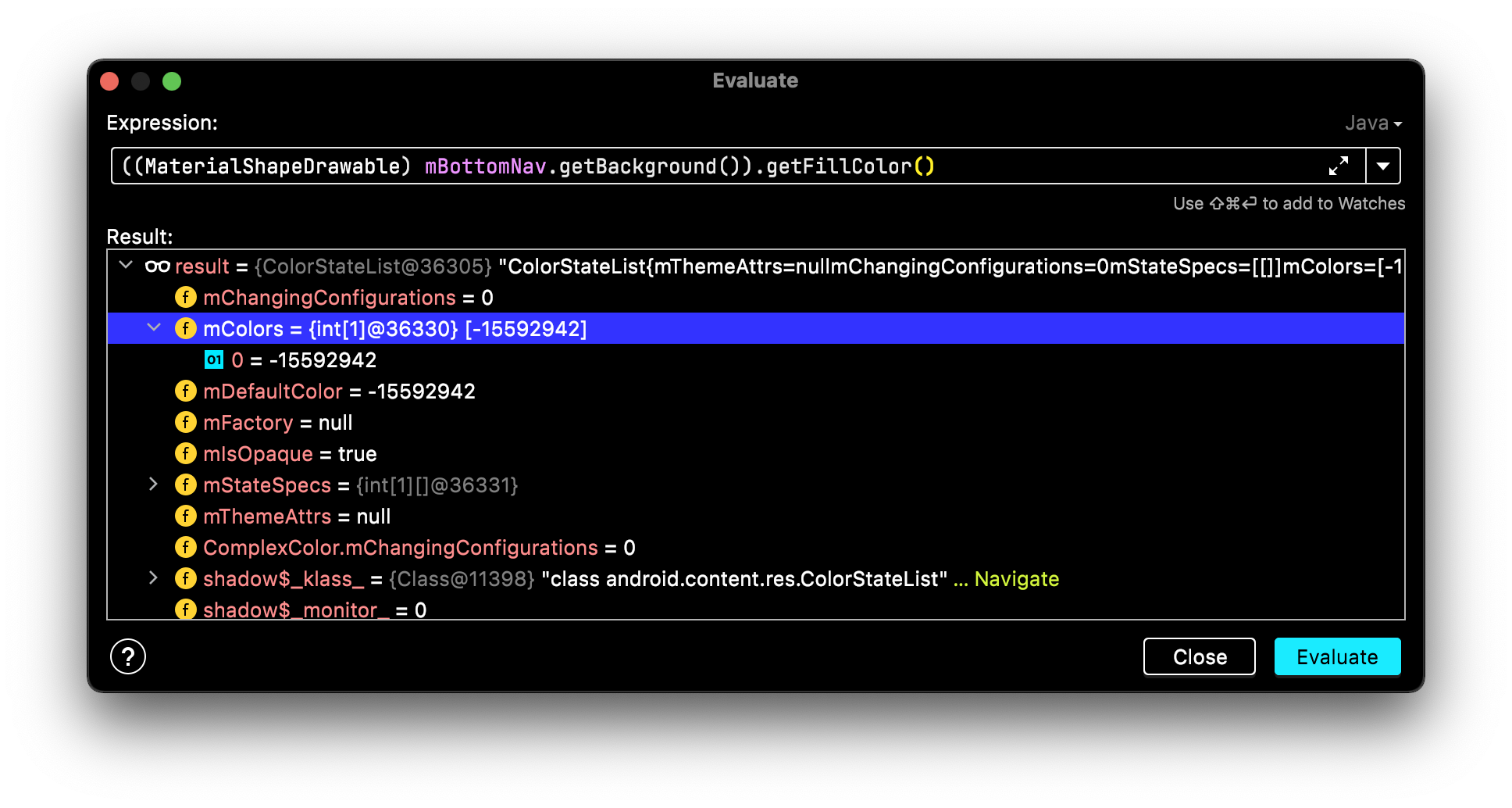Click the field icon for ComplexColor.mChangingConfigurations
The height and width of the screenshot is (808, 1512).
coord(185,547)
